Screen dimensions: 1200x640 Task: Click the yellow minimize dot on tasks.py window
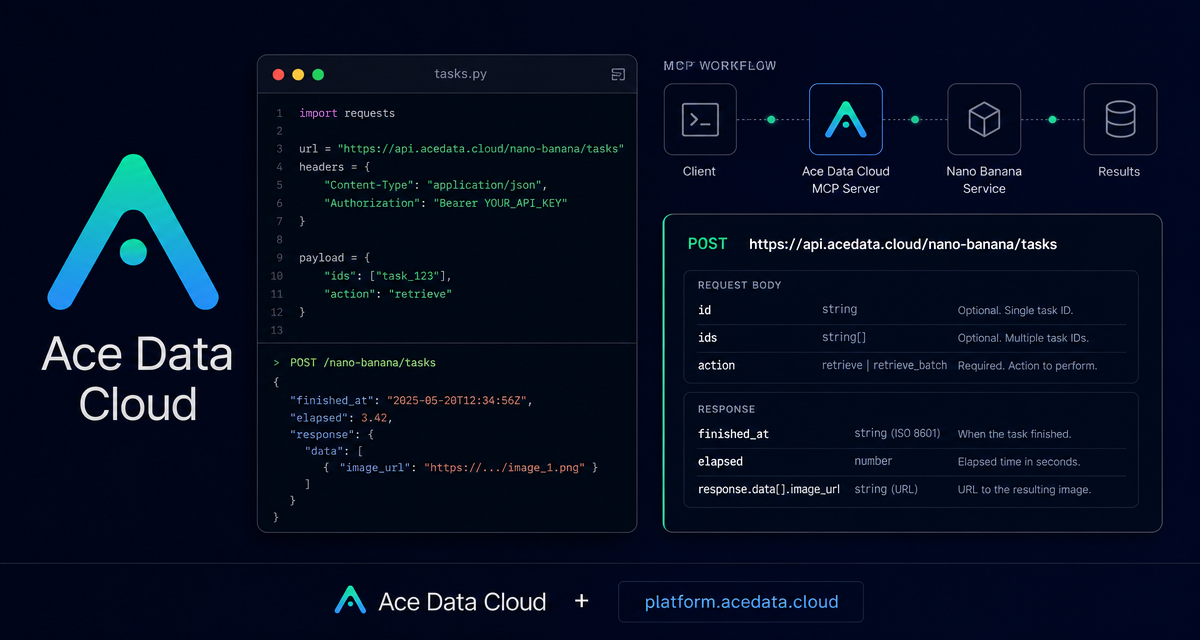298,74
